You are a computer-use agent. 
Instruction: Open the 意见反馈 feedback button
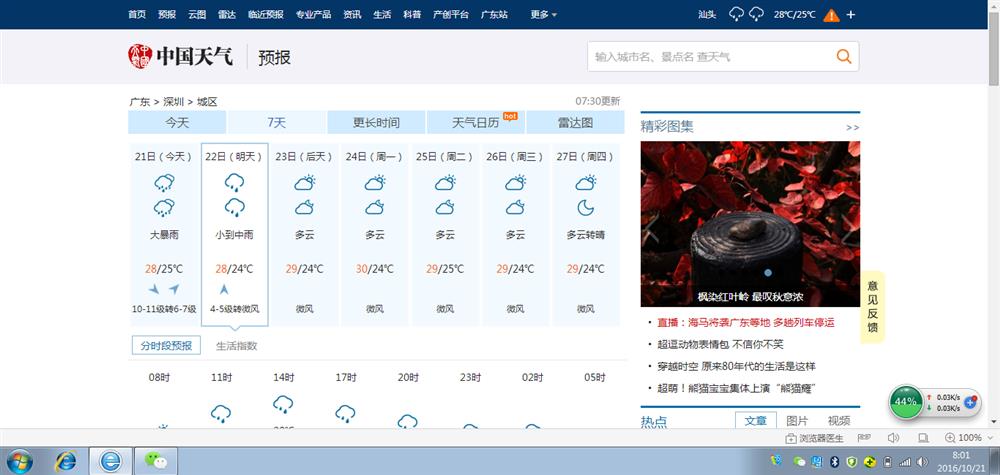click(872, 306)
